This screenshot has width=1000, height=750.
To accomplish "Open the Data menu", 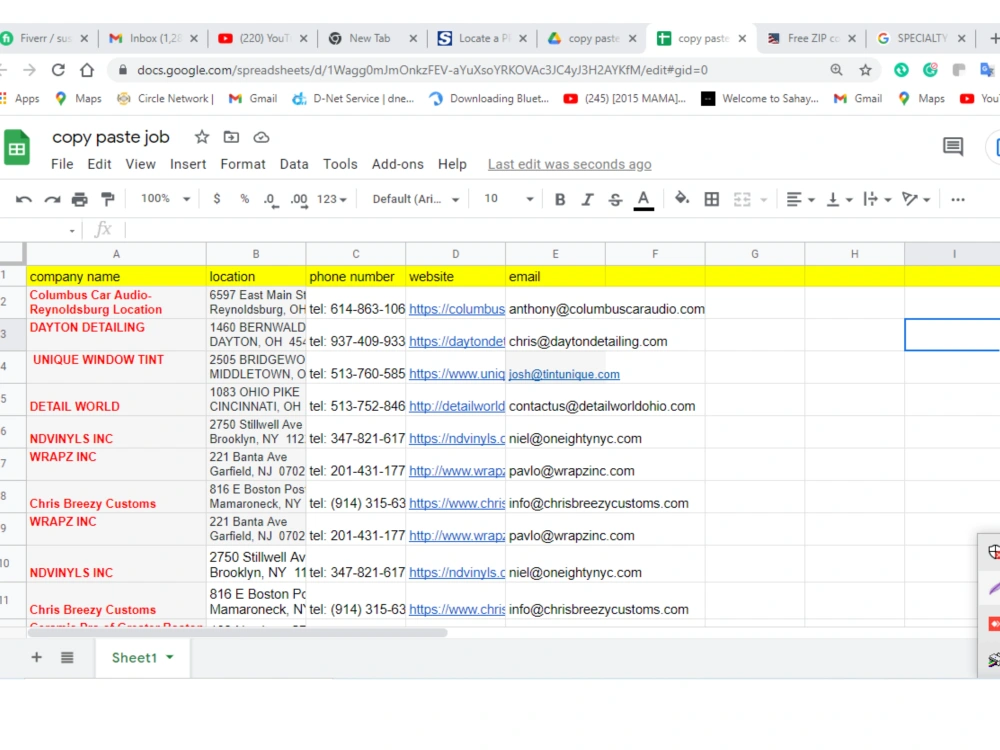I will [294, 165].
